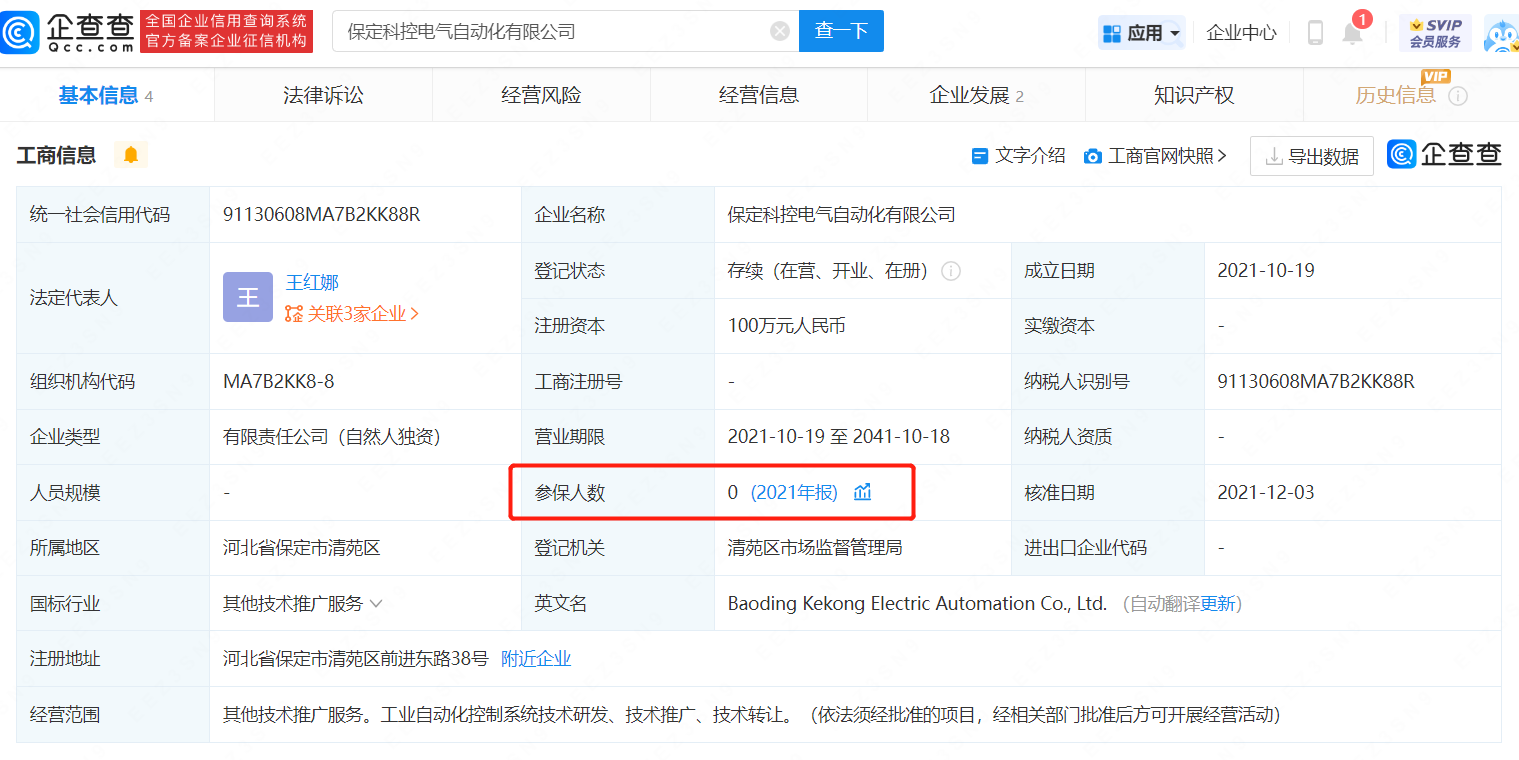Click the 查一下 search button

(x=841, y=31)
